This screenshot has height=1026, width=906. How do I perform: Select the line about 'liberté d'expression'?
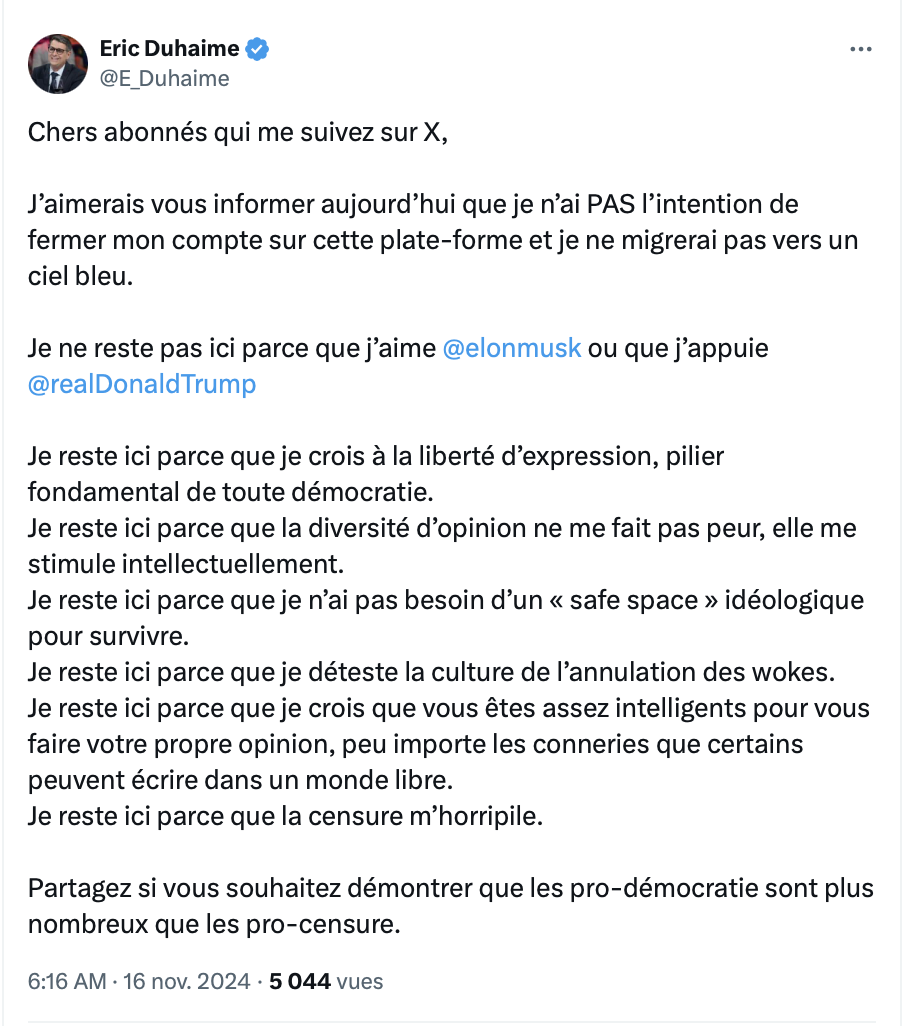click(375, 474)
